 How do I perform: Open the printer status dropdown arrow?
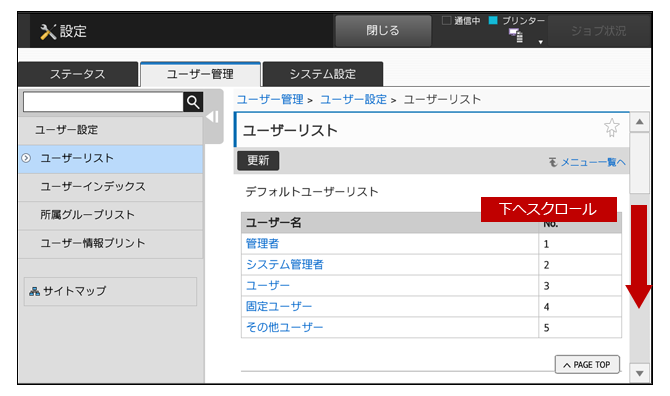540,42
